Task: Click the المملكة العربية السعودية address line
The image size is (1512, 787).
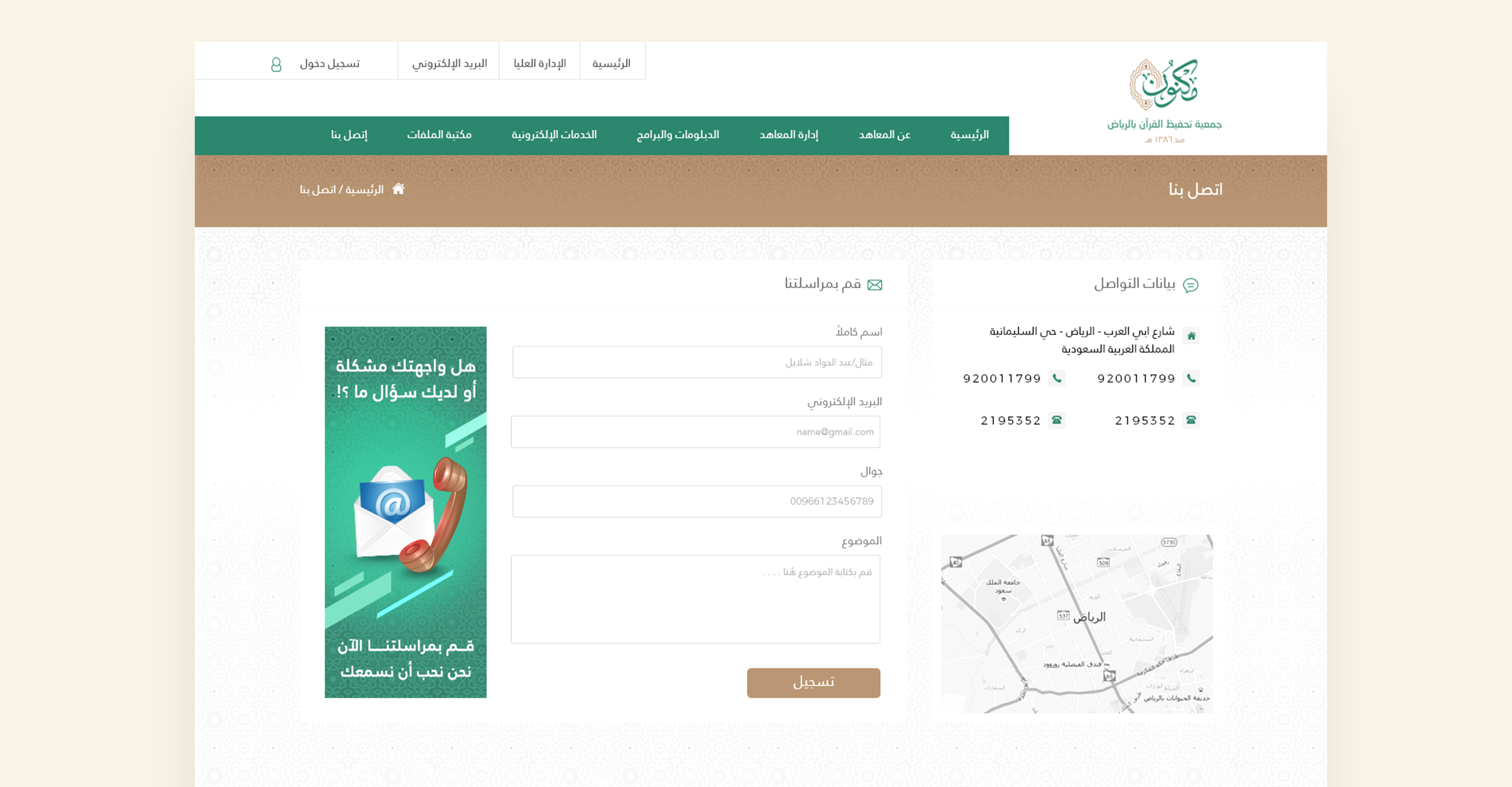Action: tap(1118, 349)
